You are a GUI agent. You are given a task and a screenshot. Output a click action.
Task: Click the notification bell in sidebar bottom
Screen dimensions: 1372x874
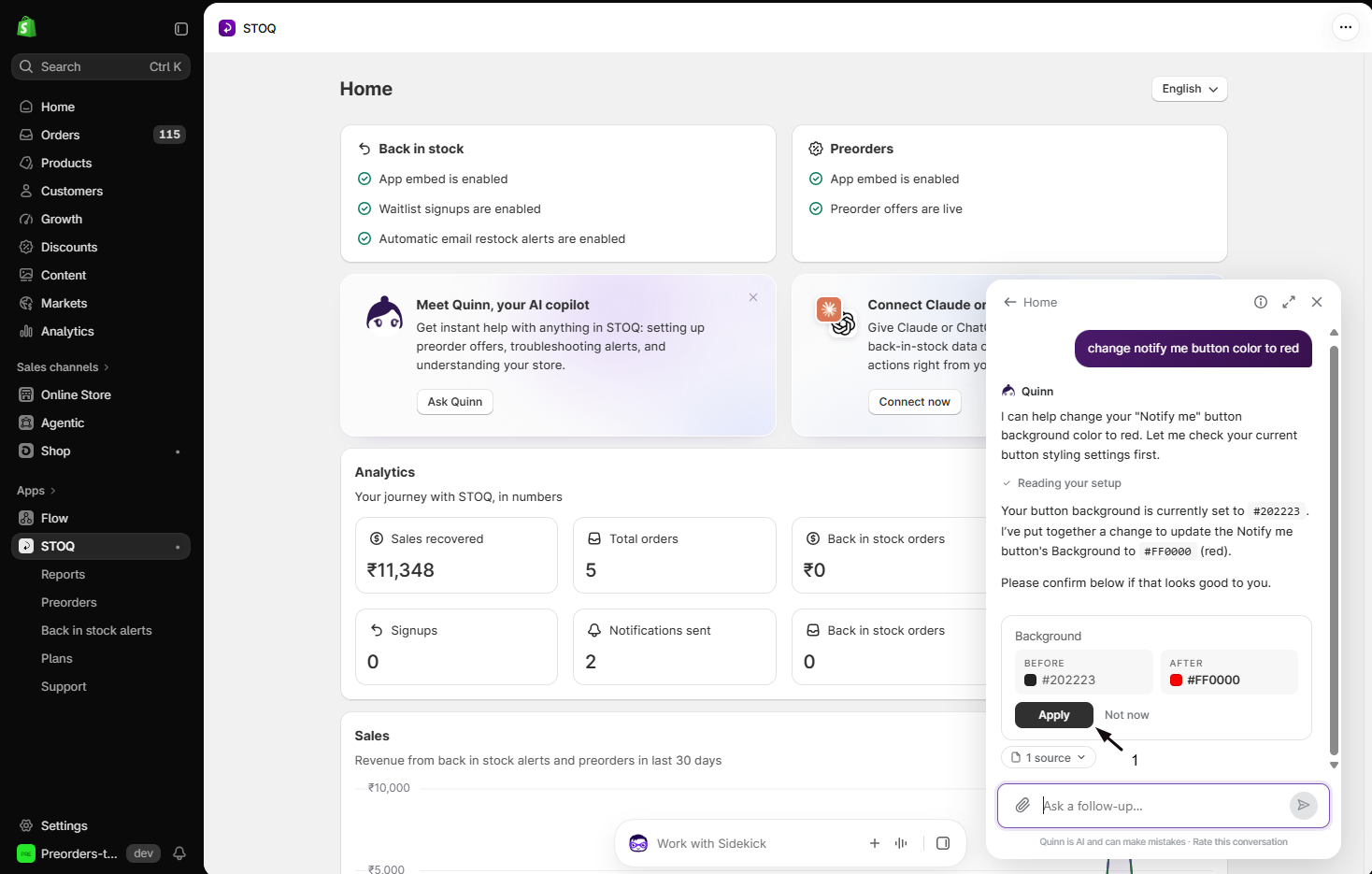[x=179, y=853]
